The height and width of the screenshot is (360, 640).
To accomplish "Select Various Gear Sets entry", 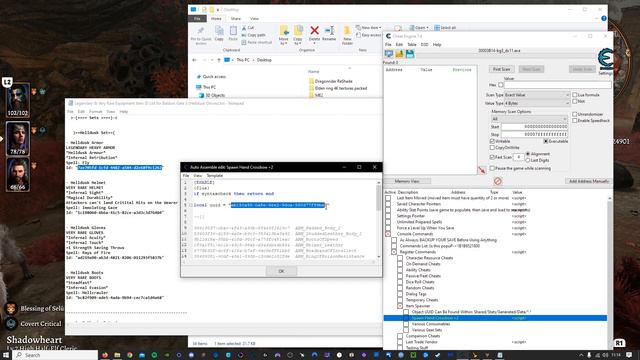I will pyautogui.click(x=427, y=330).
